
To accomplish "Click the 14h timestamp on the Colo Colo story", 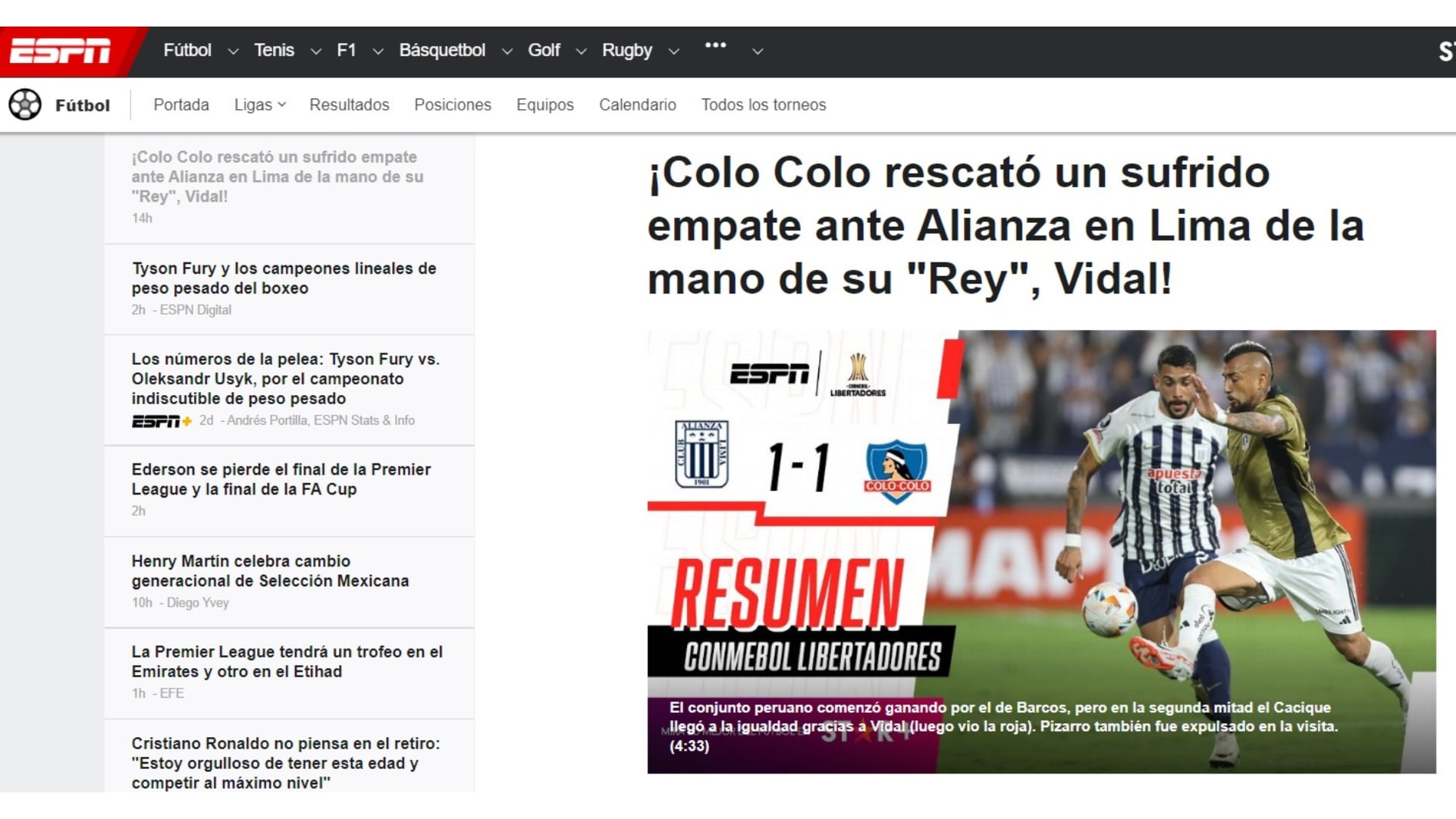I will 142,218.
